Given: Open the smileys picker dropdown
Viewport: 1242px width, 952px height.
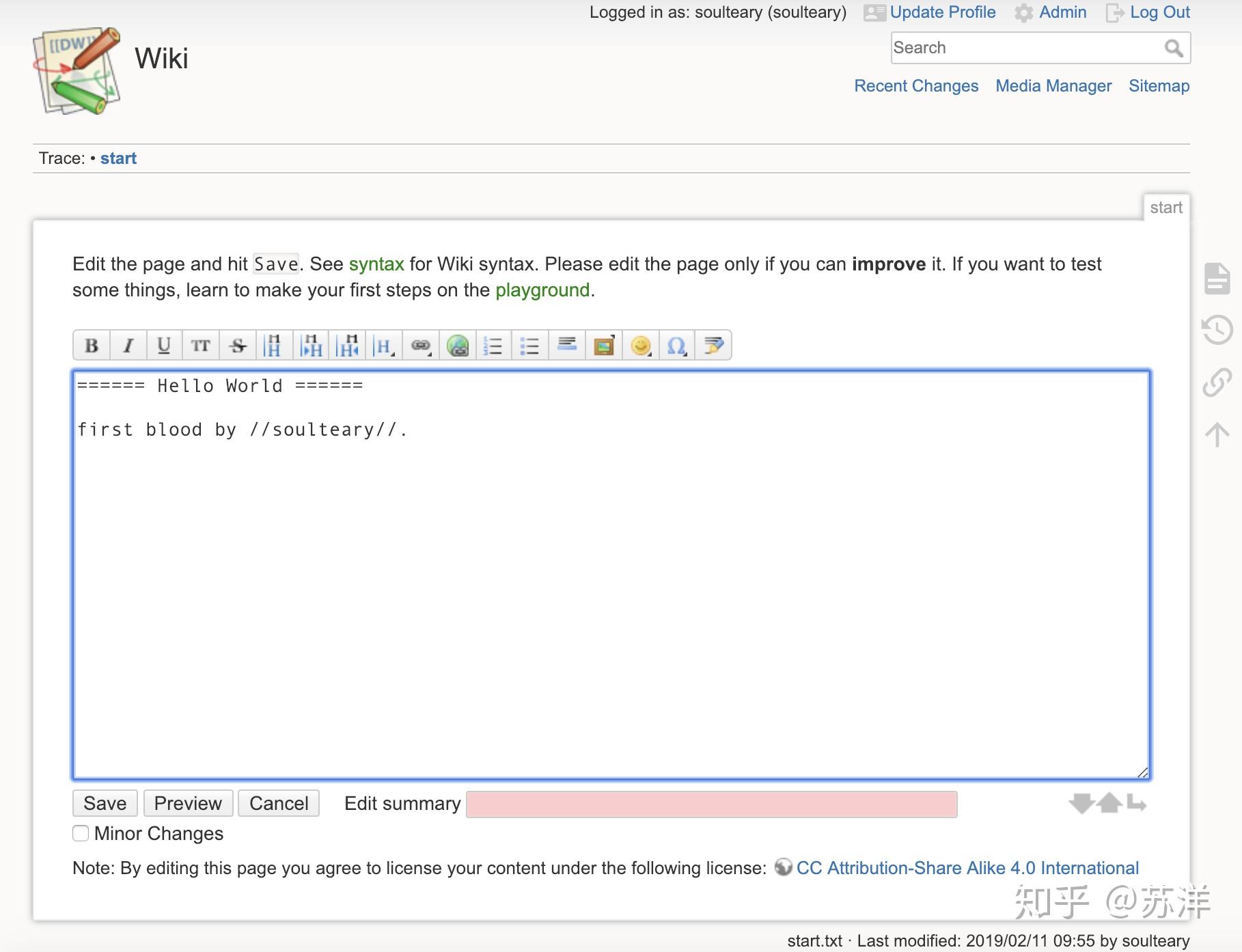Looking at the screenshot, I should [640, 346].
